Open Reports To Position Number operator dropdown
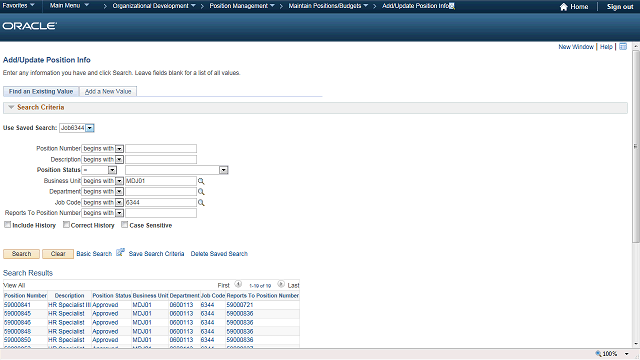Viewport: 640px width, 360px height. [119, 213]
